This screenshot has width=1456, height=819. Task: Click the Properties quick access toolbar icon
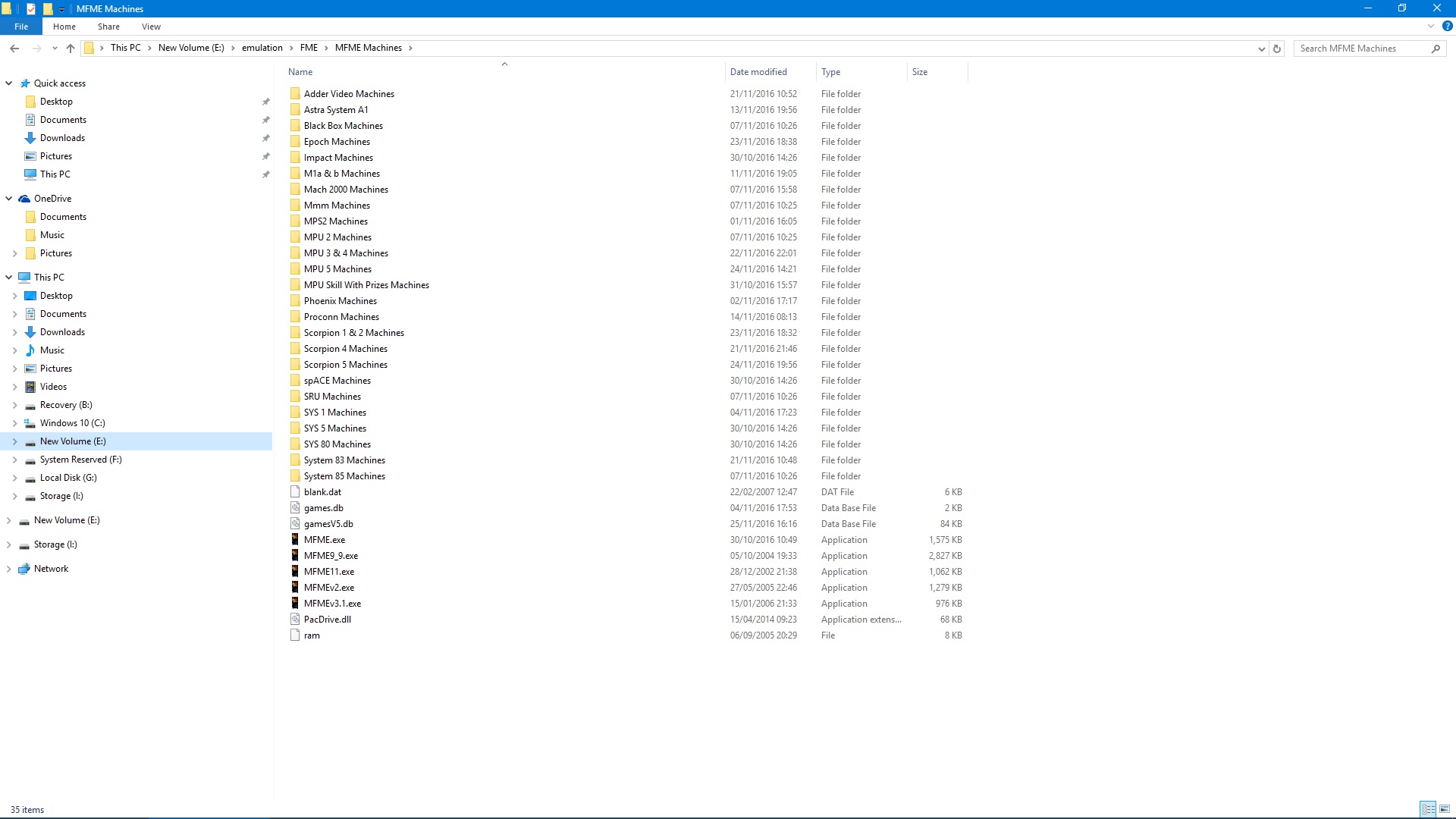coord(31,8)
